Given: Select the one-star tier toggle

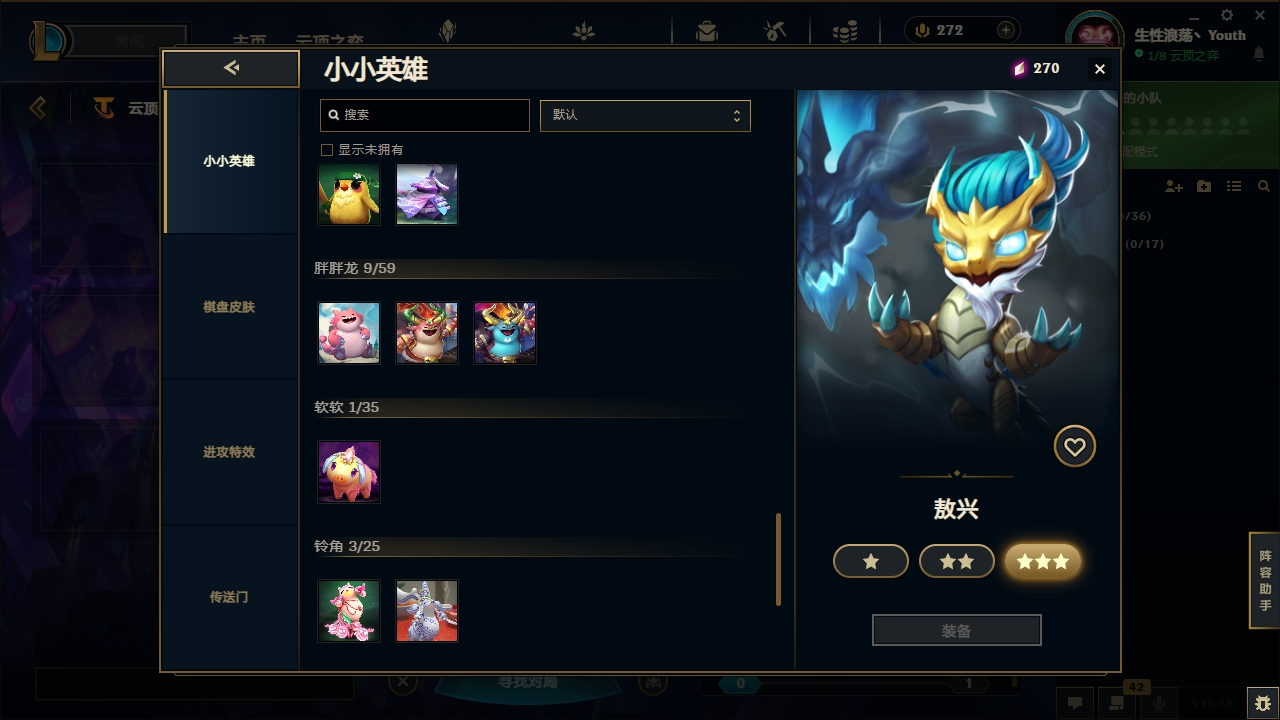Looking at the screenshot, I should tap(871, 562).
